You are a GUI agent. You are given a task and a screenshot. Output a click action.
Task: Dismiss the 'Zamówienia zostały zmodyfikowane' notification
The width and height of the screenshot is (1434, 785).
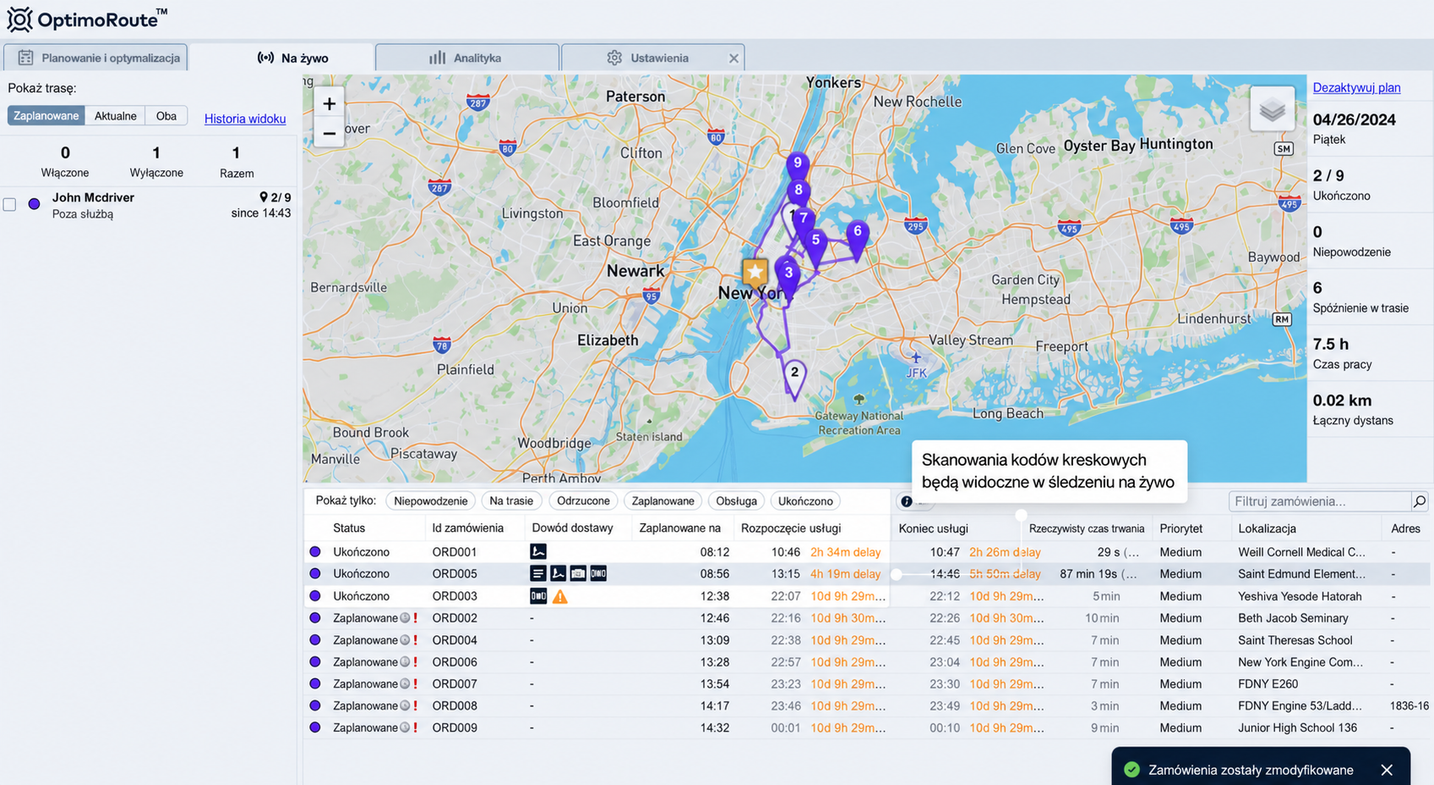(x=1387, y=770)
